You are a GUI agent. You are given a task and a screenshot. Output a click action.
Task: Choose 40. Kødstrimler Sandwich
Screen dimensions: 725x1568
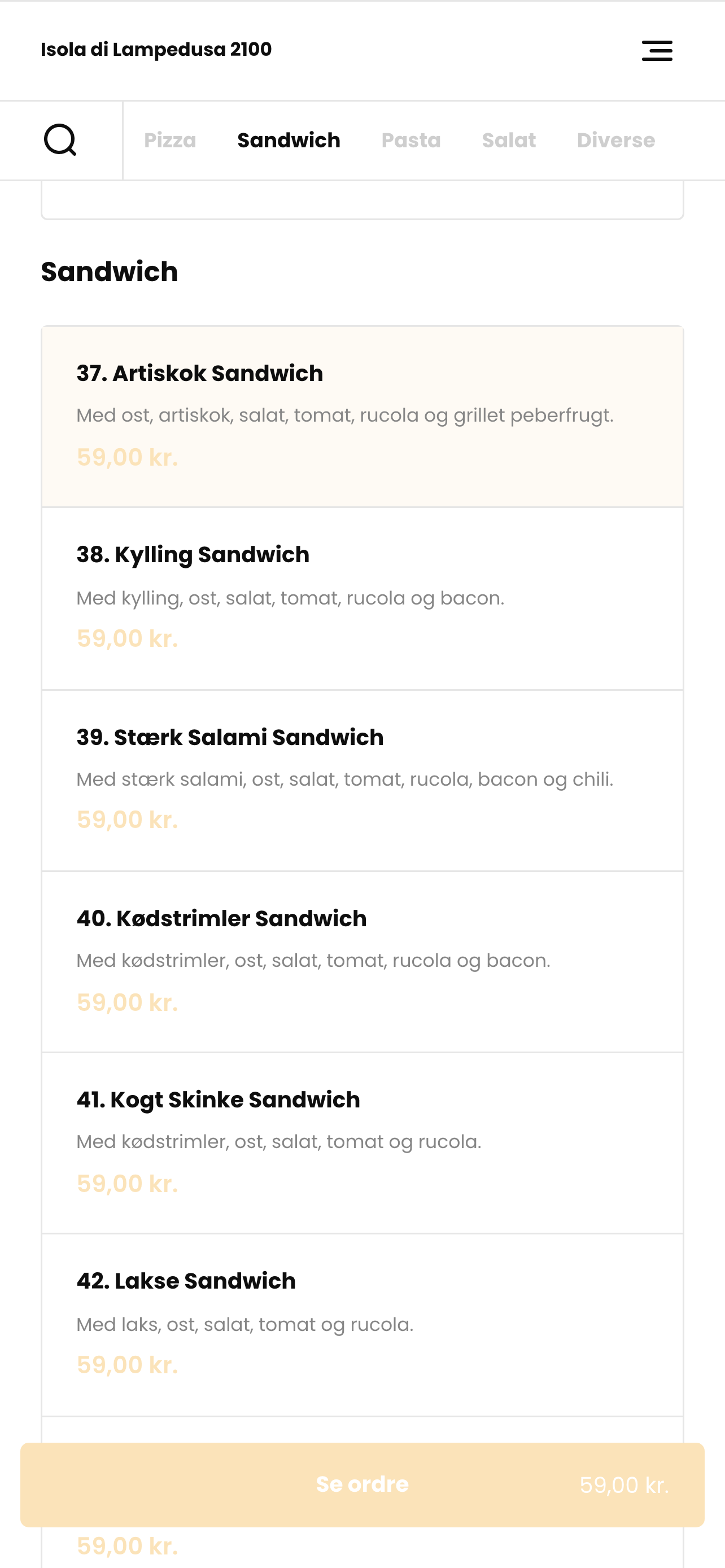tap(362, 962)
